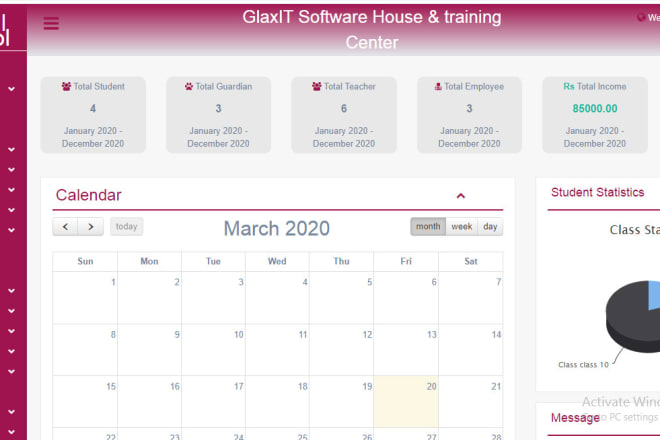Click the Total Teacher group icon
This screenshot has height=440, width=660.
[x=317, y=86]
